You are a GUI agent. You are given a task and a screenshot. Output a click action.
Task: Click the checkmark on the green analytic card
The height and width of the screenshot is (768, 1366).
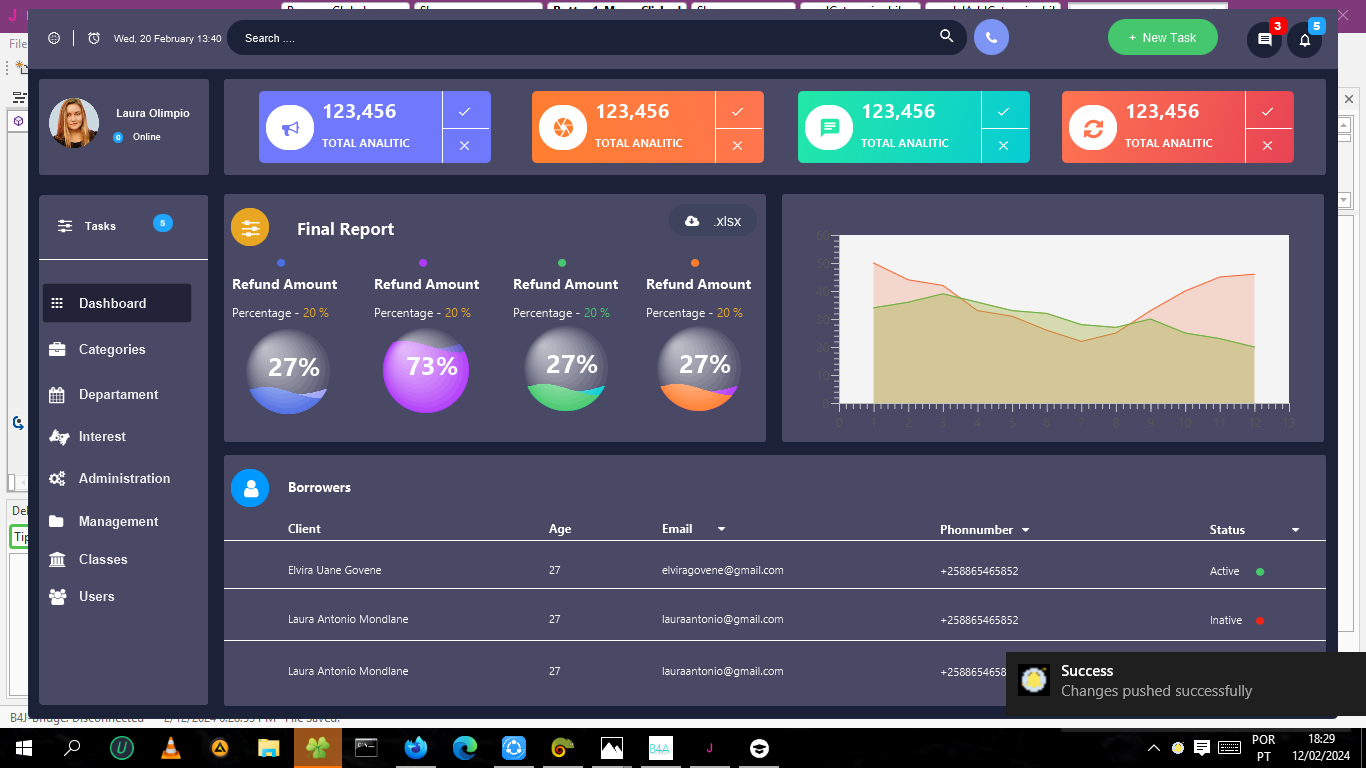pos(1004,111)
